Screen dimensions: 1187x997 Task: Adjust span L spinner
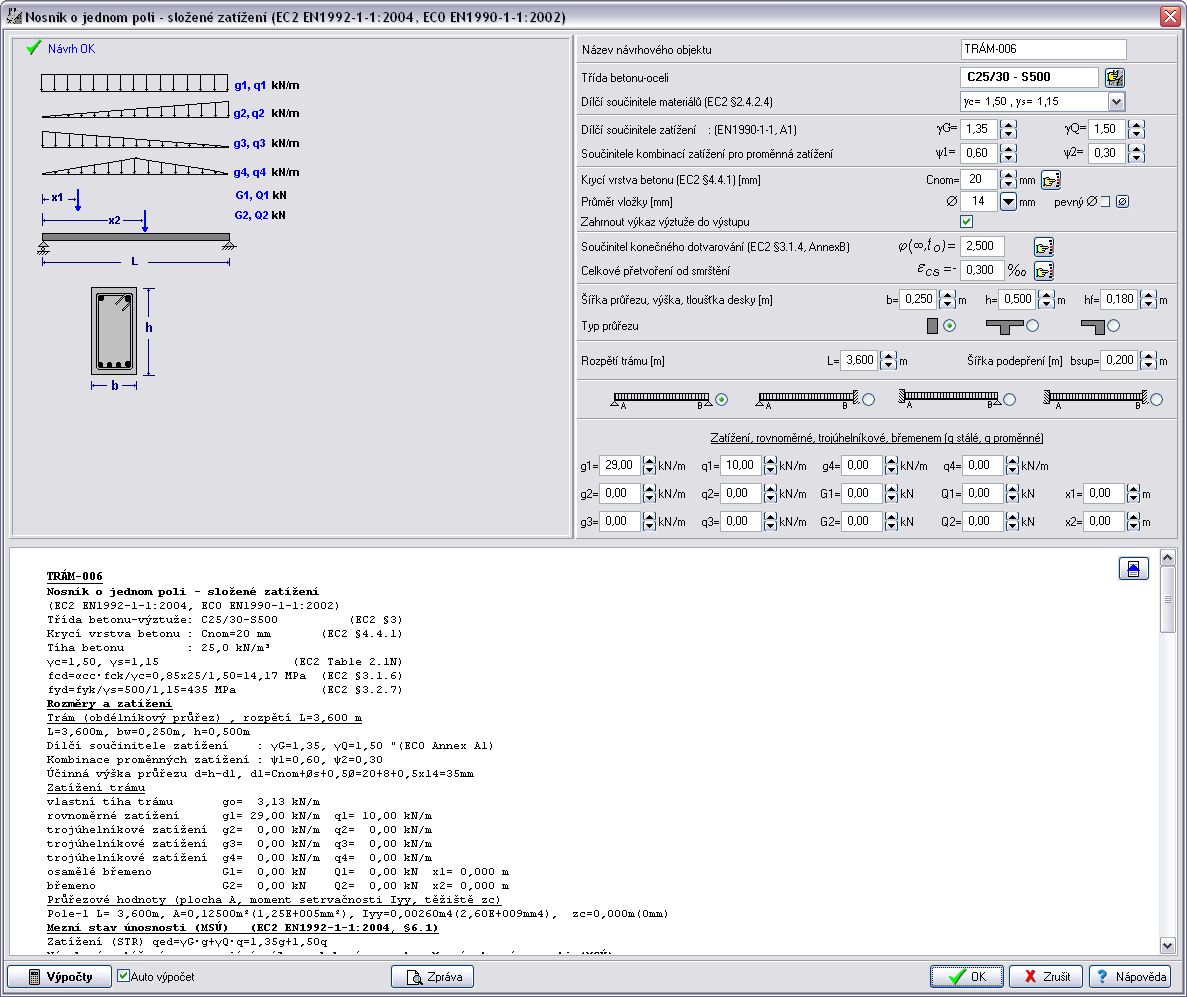(x=889, y=360)
